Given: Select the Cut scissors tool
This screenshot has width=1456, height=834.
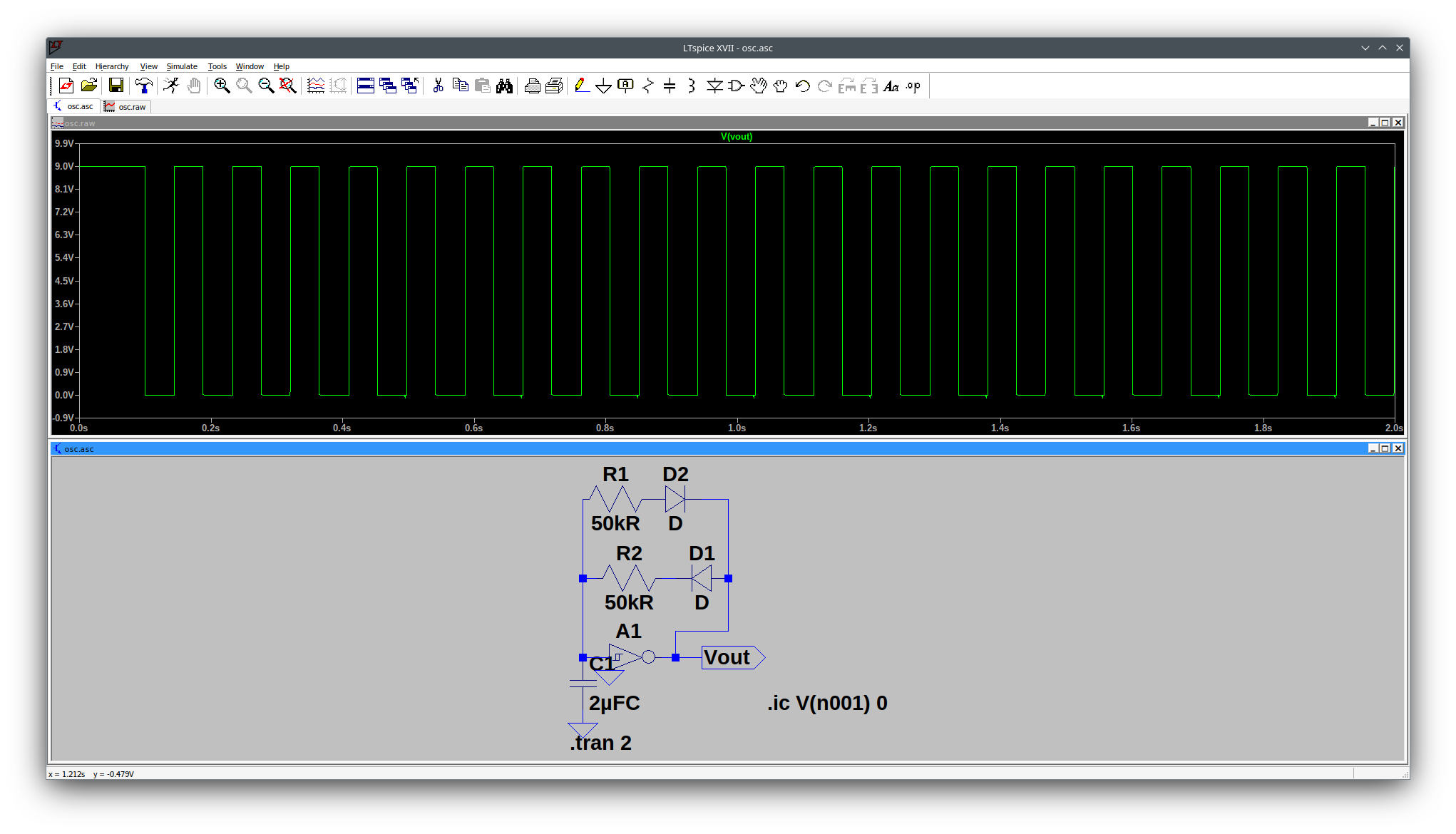Looking at the screenshot, I should pos(438,86).
